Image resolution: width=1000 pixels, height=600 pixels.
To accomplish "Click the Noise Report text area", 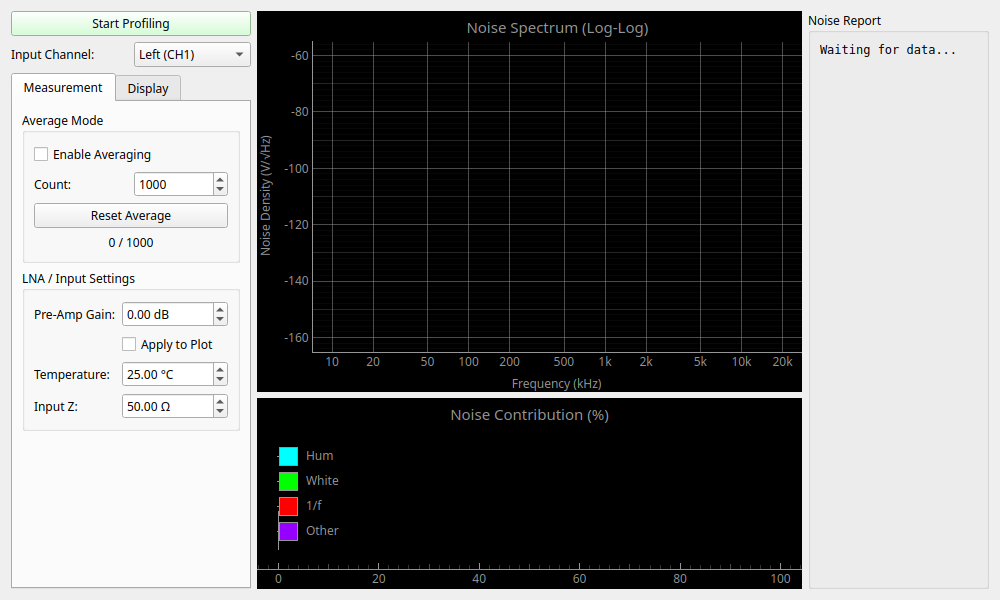I will click(898, 300).
